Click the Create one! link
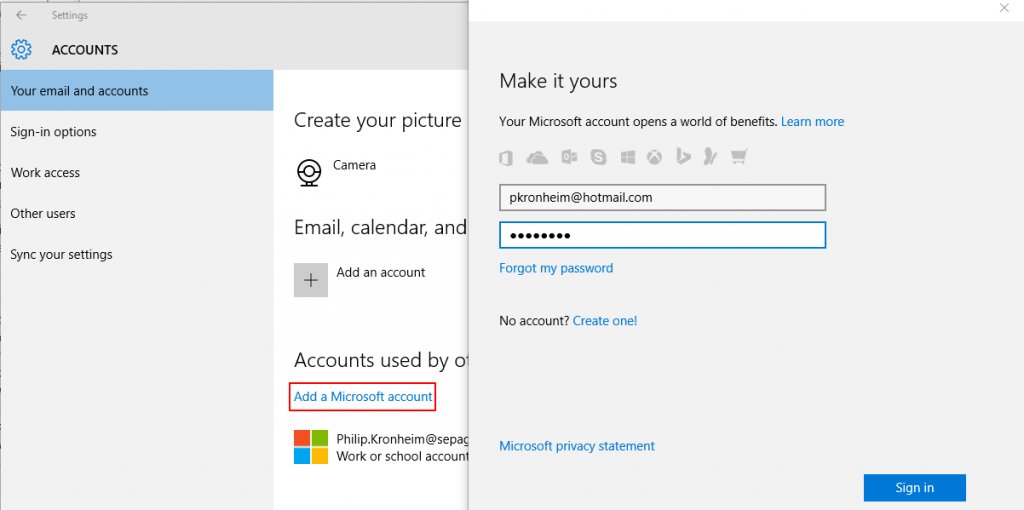Screen dimensions: 1024x510 tap(605, 321)
